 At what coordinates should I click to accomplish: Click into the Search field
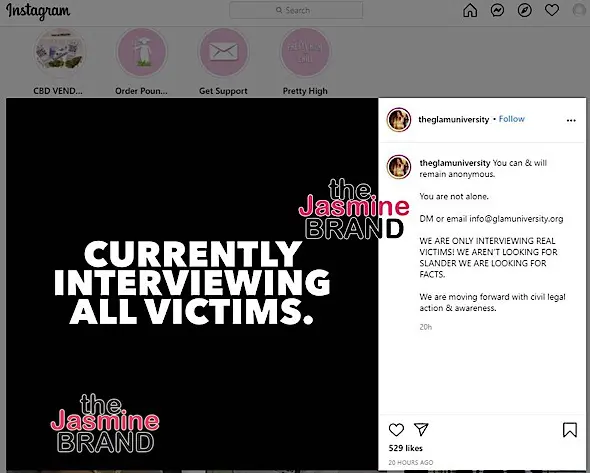point(296,10)
